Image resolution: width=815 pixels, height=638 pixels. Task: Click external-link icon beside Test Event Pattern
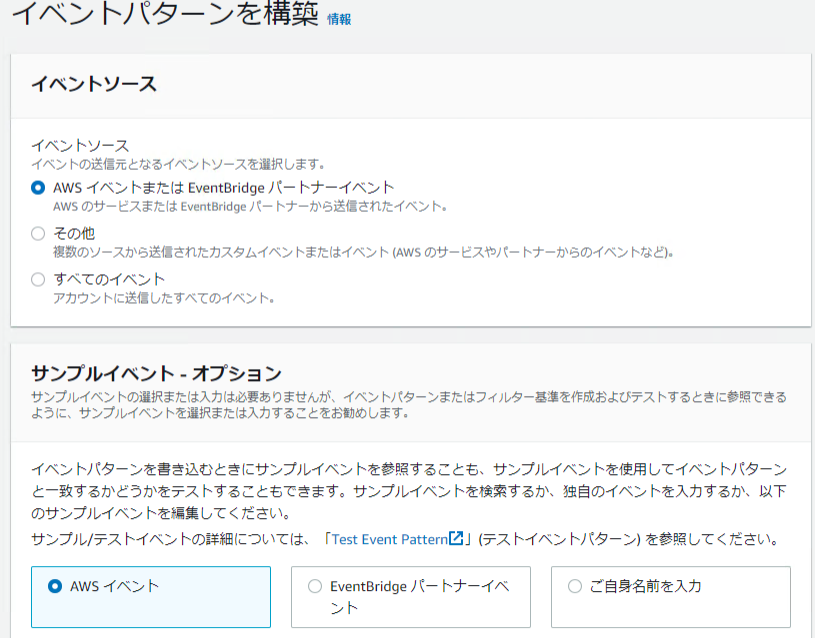456,538
